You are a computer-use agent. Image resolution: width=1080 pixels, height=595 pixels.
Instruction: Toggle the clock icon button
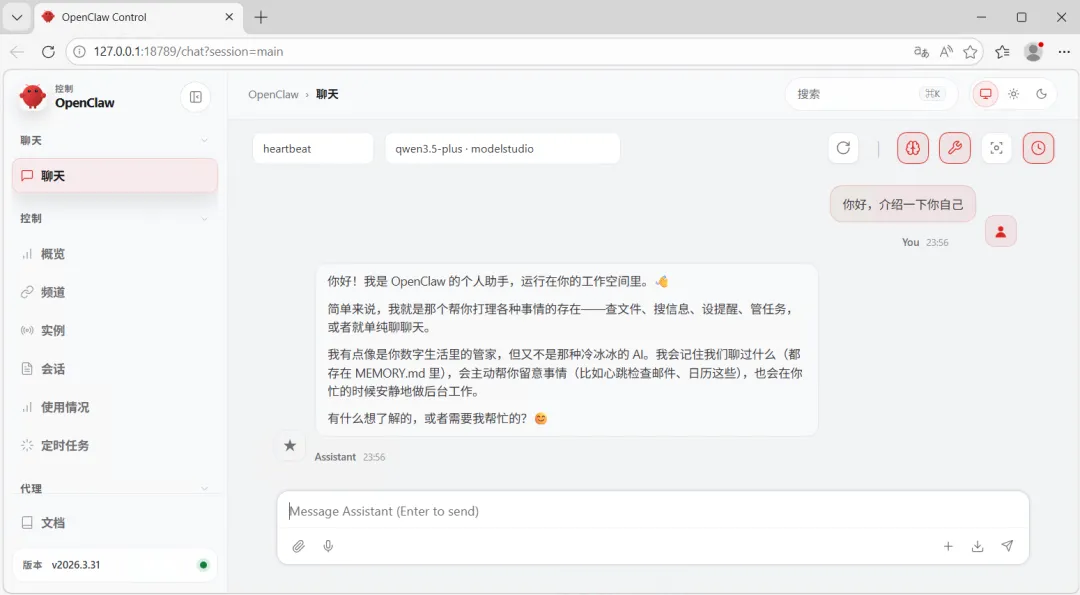click(x=1038, y=148)
